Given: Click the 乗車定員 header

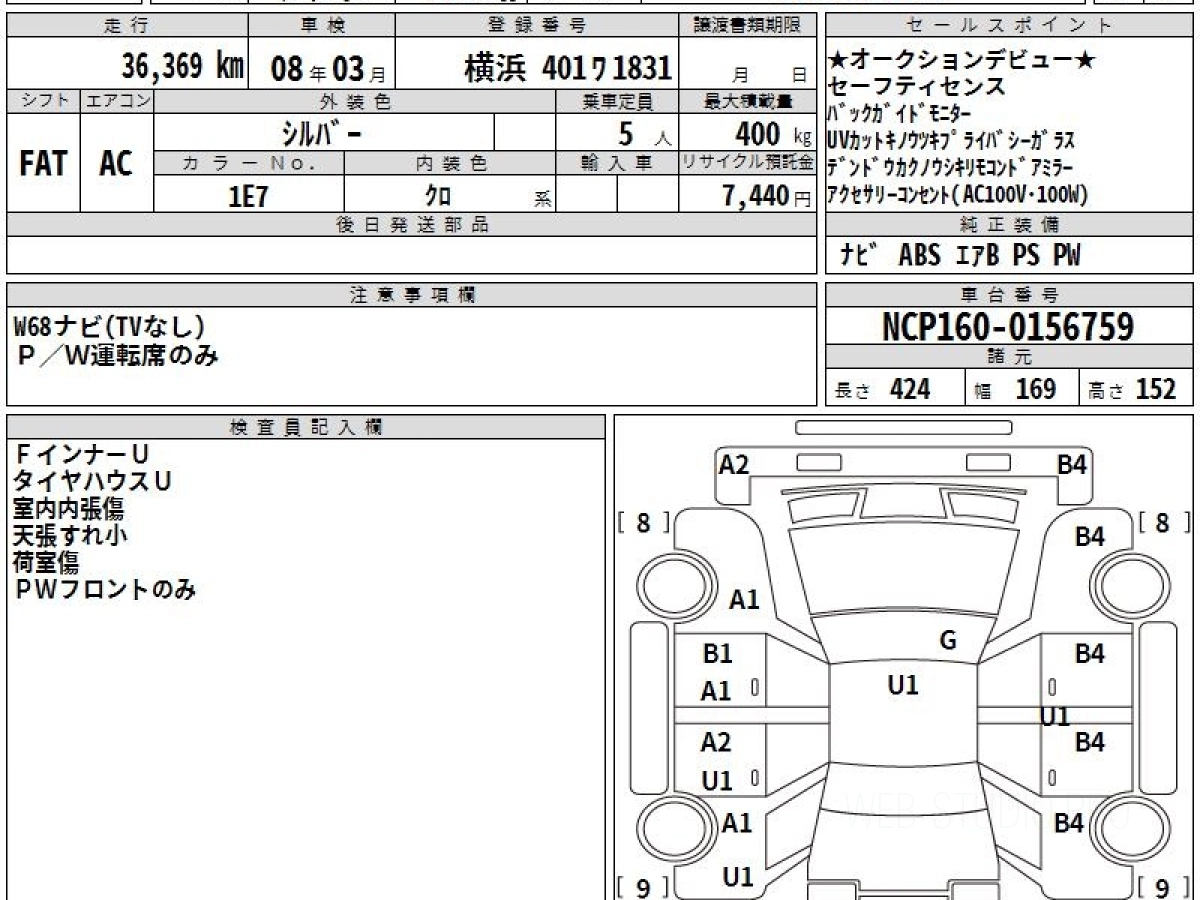Looking at the screenshot, I should click(617, 101).
